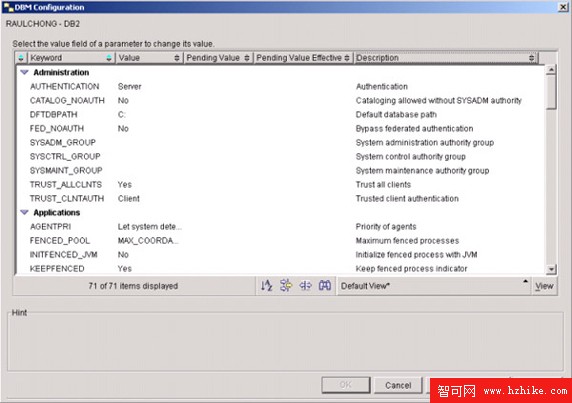The image size is (572, 403).
Task: Click the FED_NOAUTH keyword
Action: coord(57,129)
